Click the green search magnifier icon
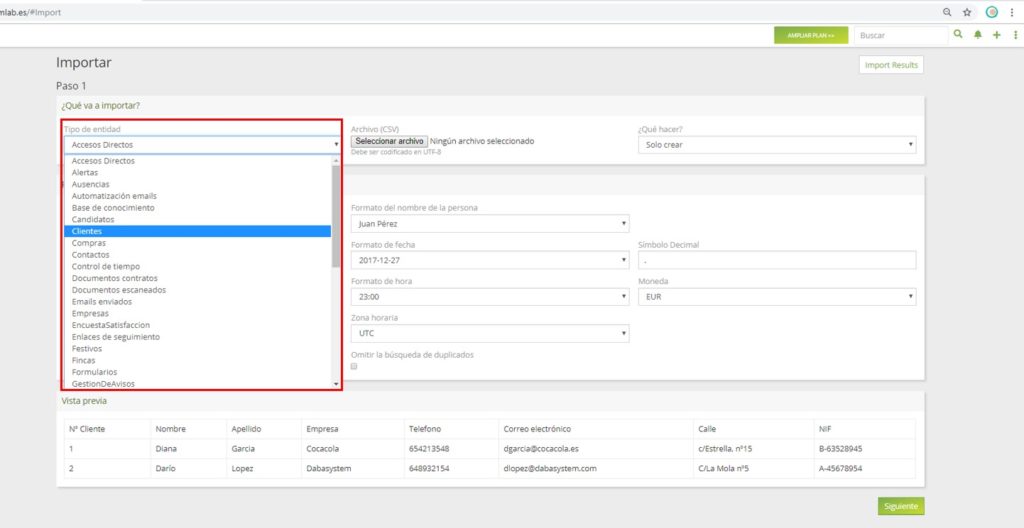This screenshot has height=528, width=1024. coord(957,35)
